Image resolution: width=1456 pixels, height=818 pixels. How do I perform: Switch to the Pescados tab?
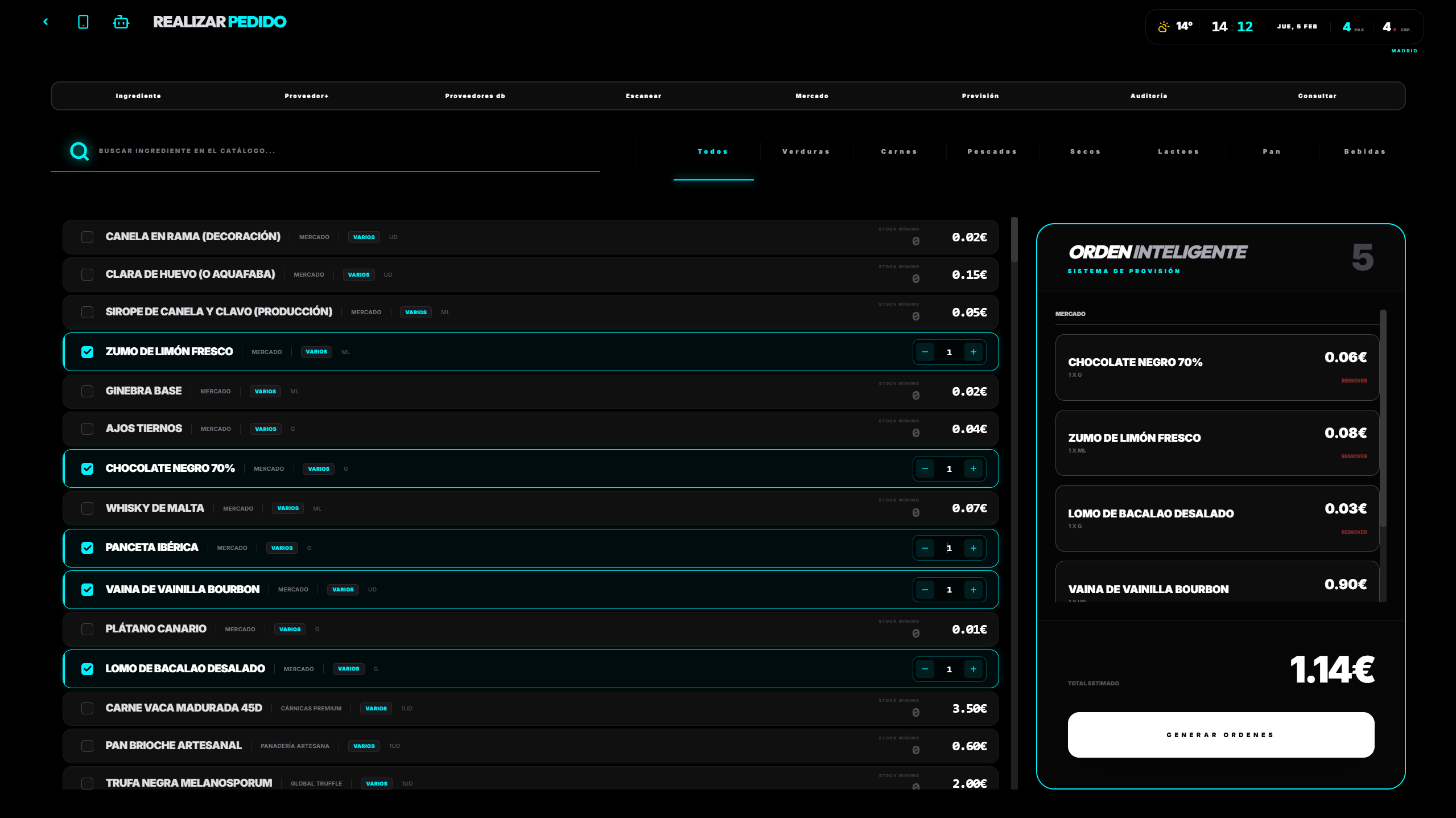pos(992,151)
